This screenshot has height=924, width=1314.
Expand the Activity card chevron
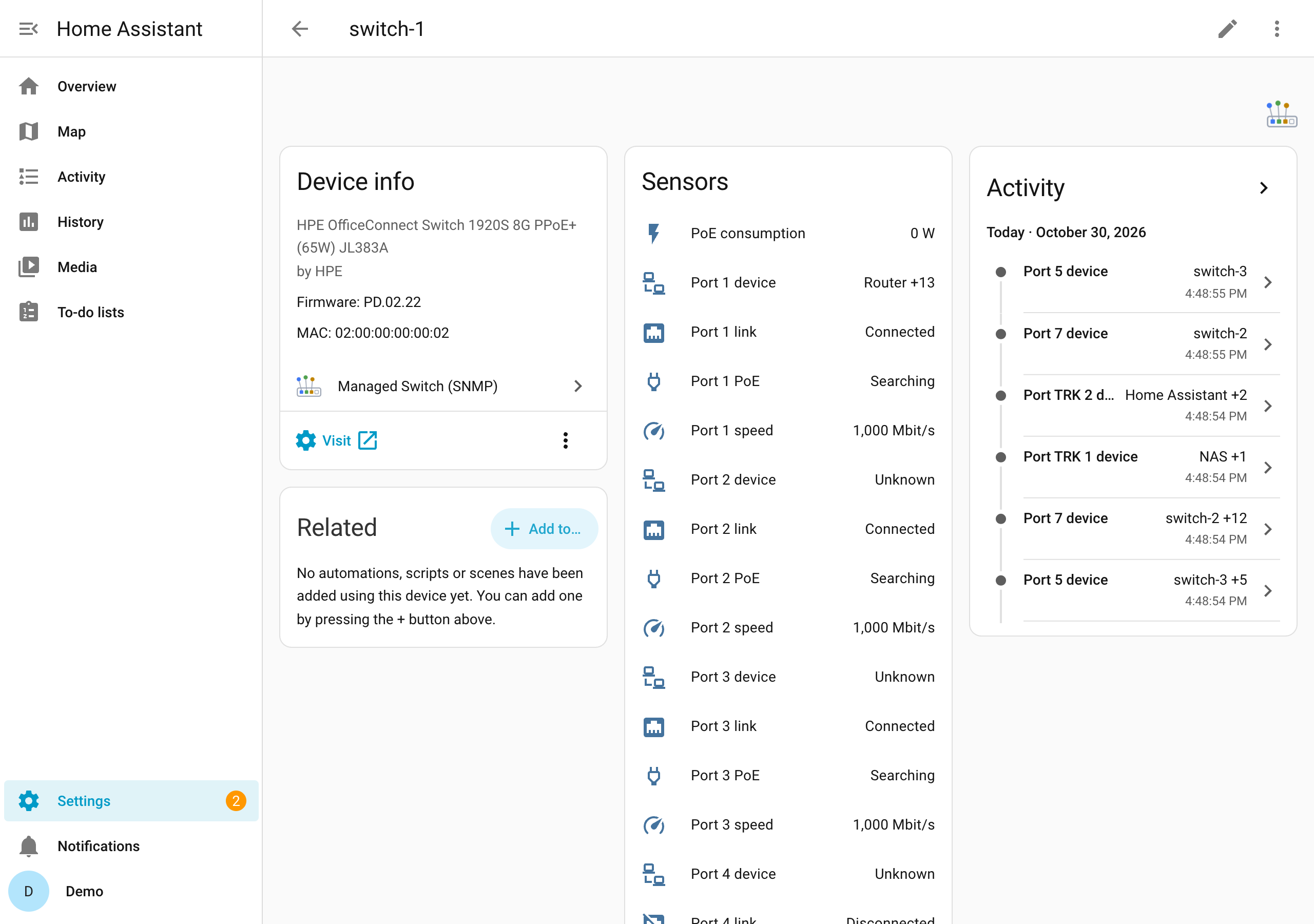1264,188
